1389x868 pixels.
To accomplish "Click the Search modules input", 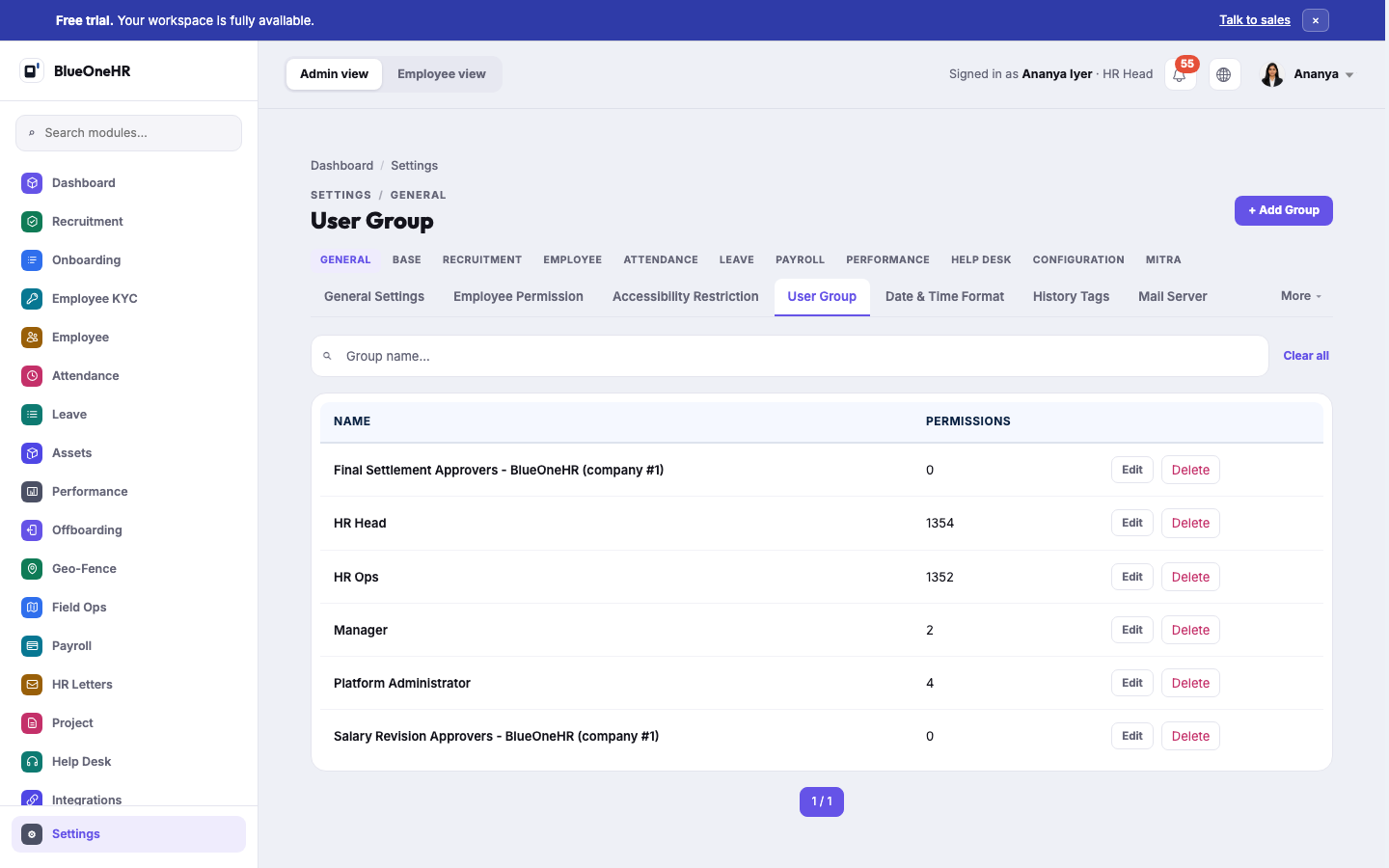I will tap(128, 133).
